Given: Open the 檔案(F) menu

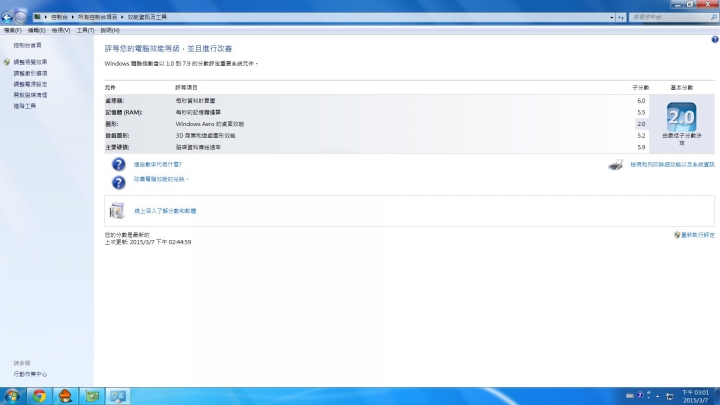Looking at the screenshot, I should 13,30.
